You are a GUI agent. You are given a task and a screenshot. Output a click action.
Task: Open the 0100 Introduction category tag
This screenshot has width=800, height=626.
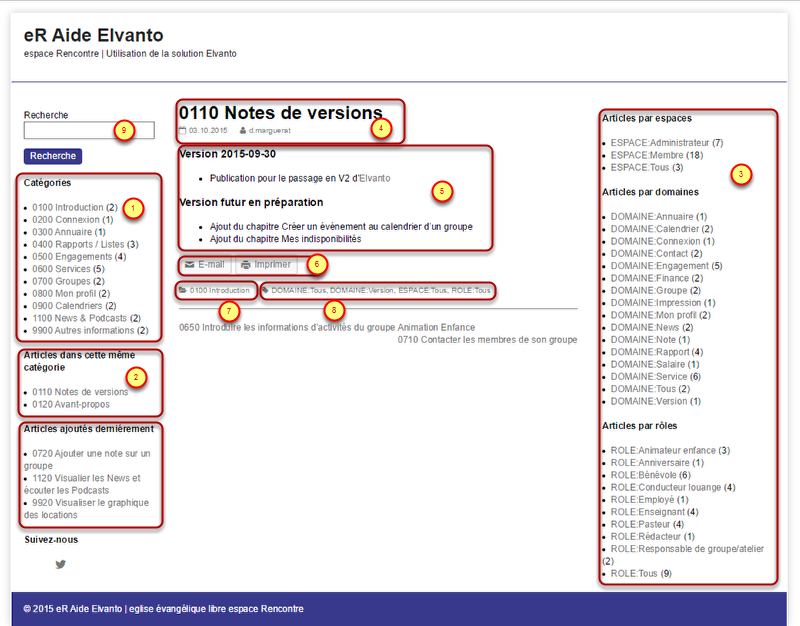[x=218, y=290]
